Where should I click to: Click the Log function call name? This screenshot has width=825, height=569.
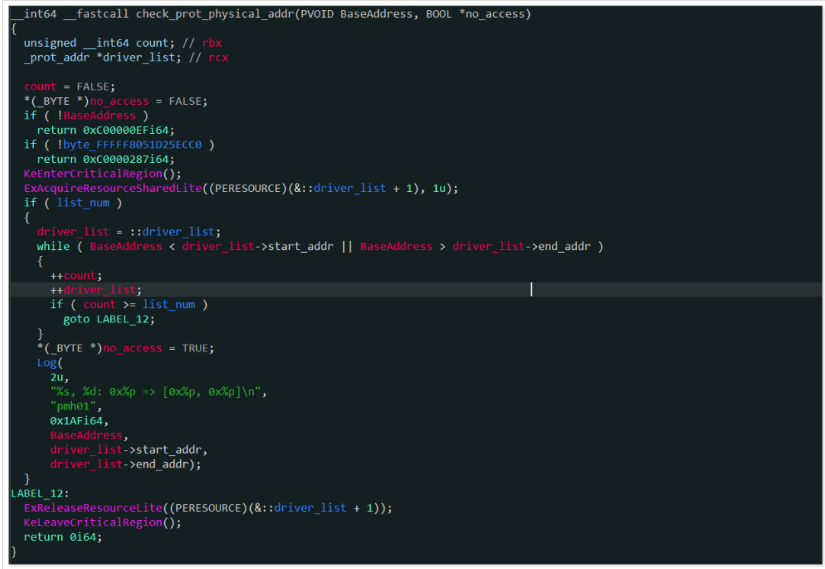pyautogui.click(x=47, y=362)
